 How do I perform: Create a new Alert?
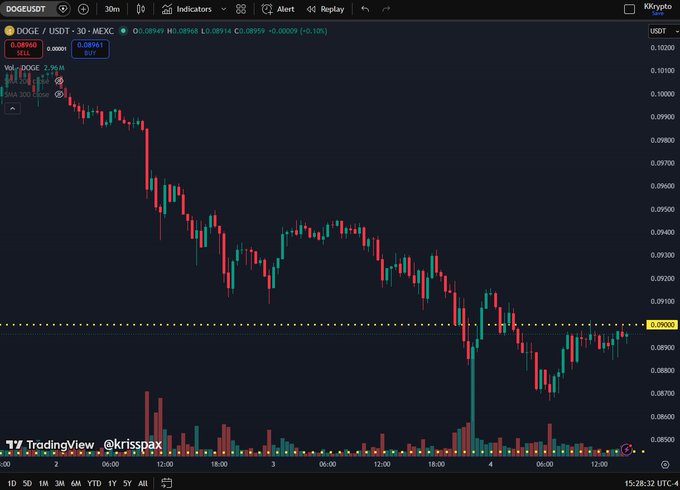tap(278, 9)
